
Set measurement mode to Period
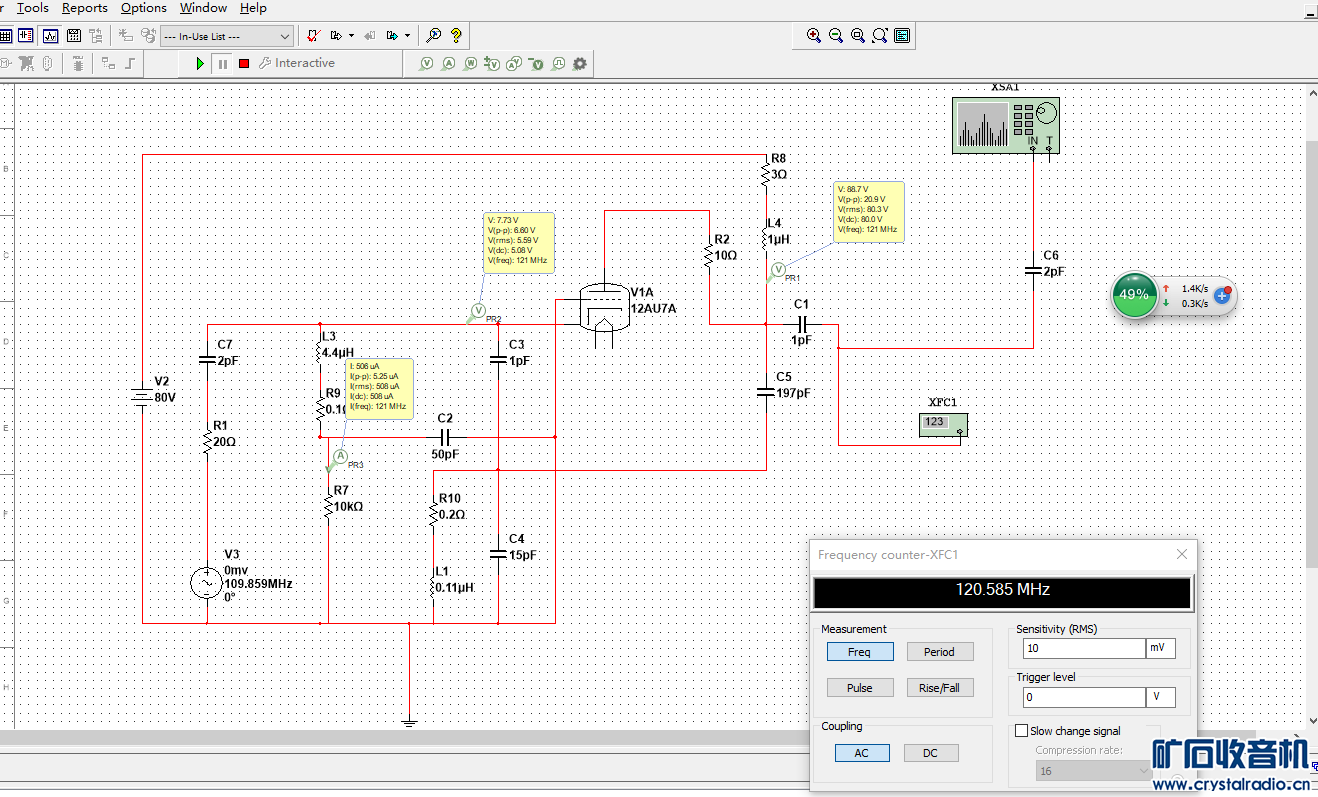tap(939, 652)
